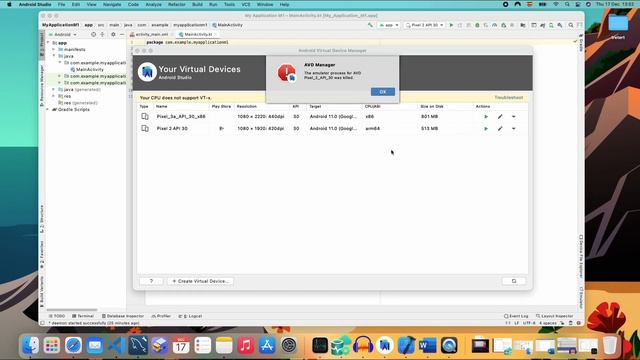Hide the project panel with minus icon
Screen dimensions: 640x360
click(x=122, y=35)
